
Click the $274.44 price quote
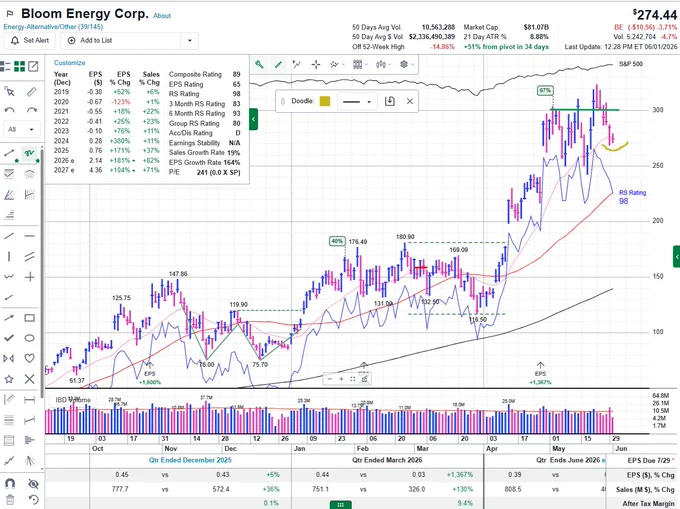pyautogui.click(x=655, y=15)
